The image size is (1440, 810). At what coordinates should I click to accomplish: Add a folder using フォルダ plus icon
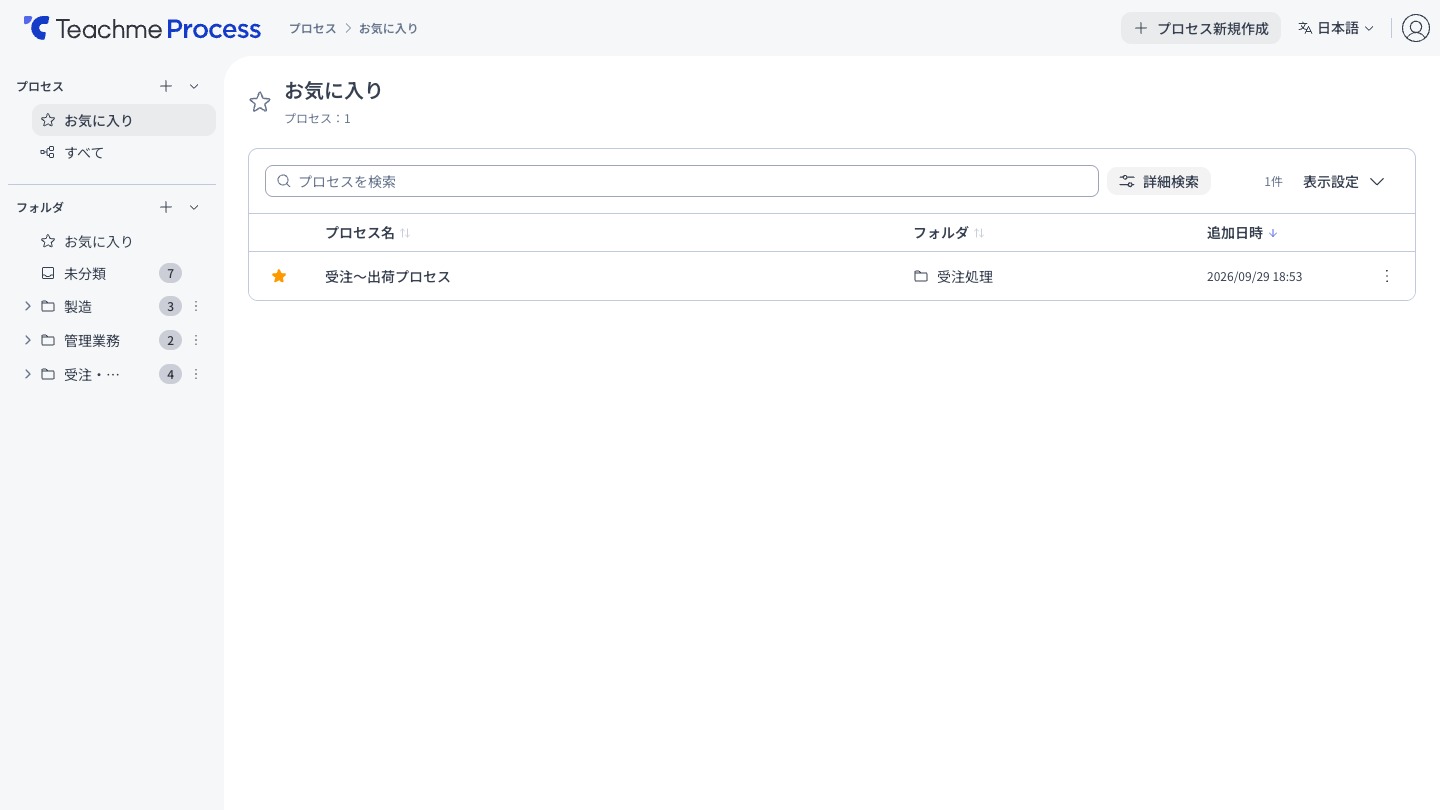(x=166, y=207)
